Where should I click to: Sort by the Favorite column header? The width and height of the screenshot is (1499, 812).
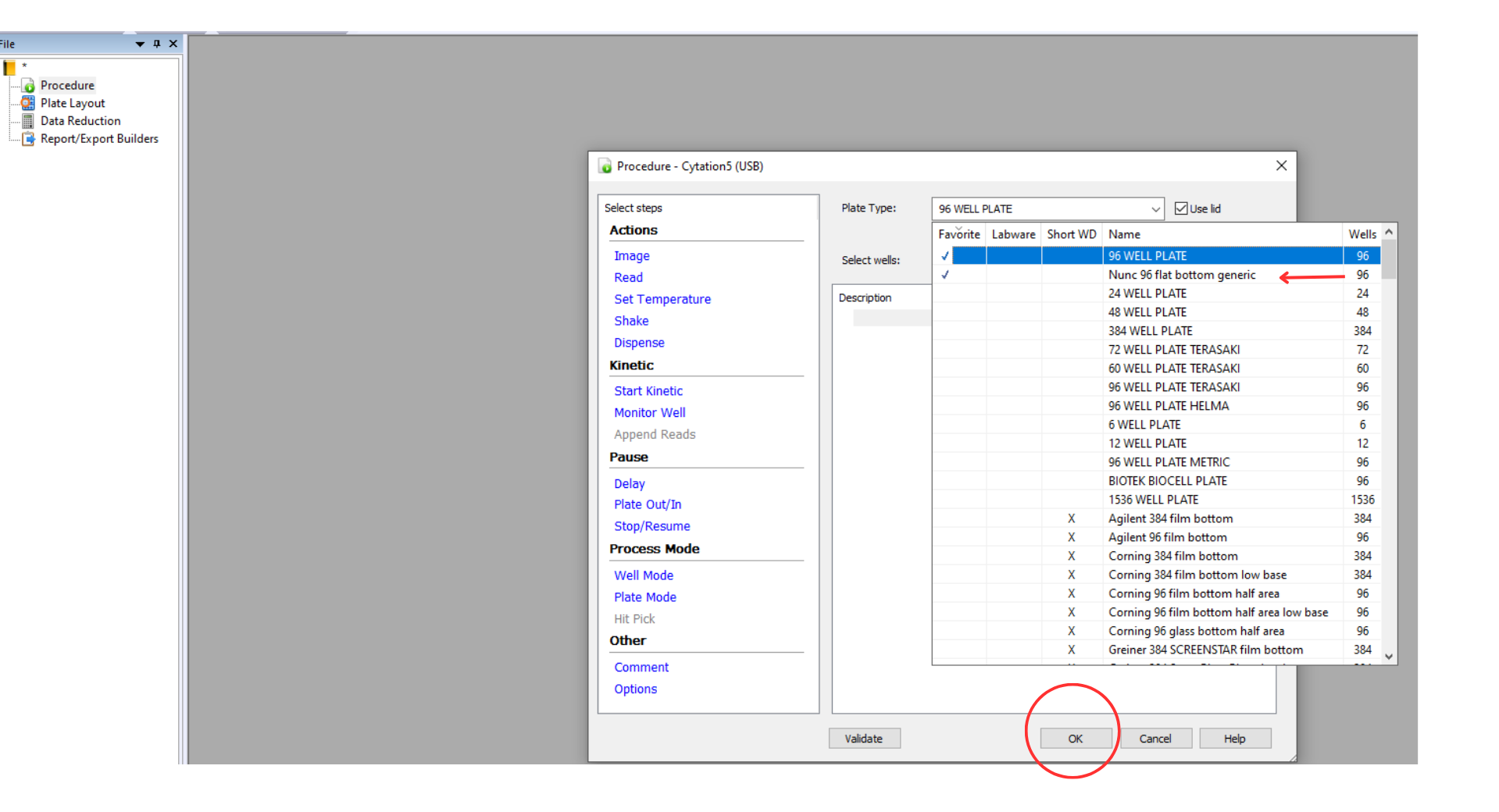point(958,234)
